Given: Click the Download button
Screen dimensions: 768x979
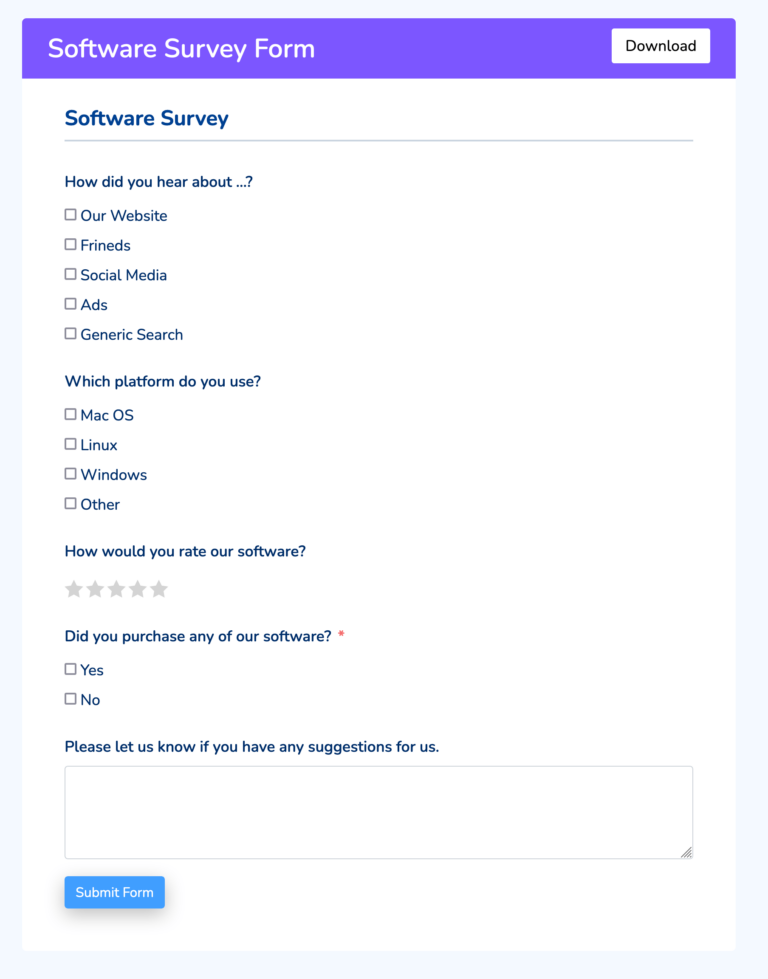Looking at the screenshot, I should coord(660,46).
